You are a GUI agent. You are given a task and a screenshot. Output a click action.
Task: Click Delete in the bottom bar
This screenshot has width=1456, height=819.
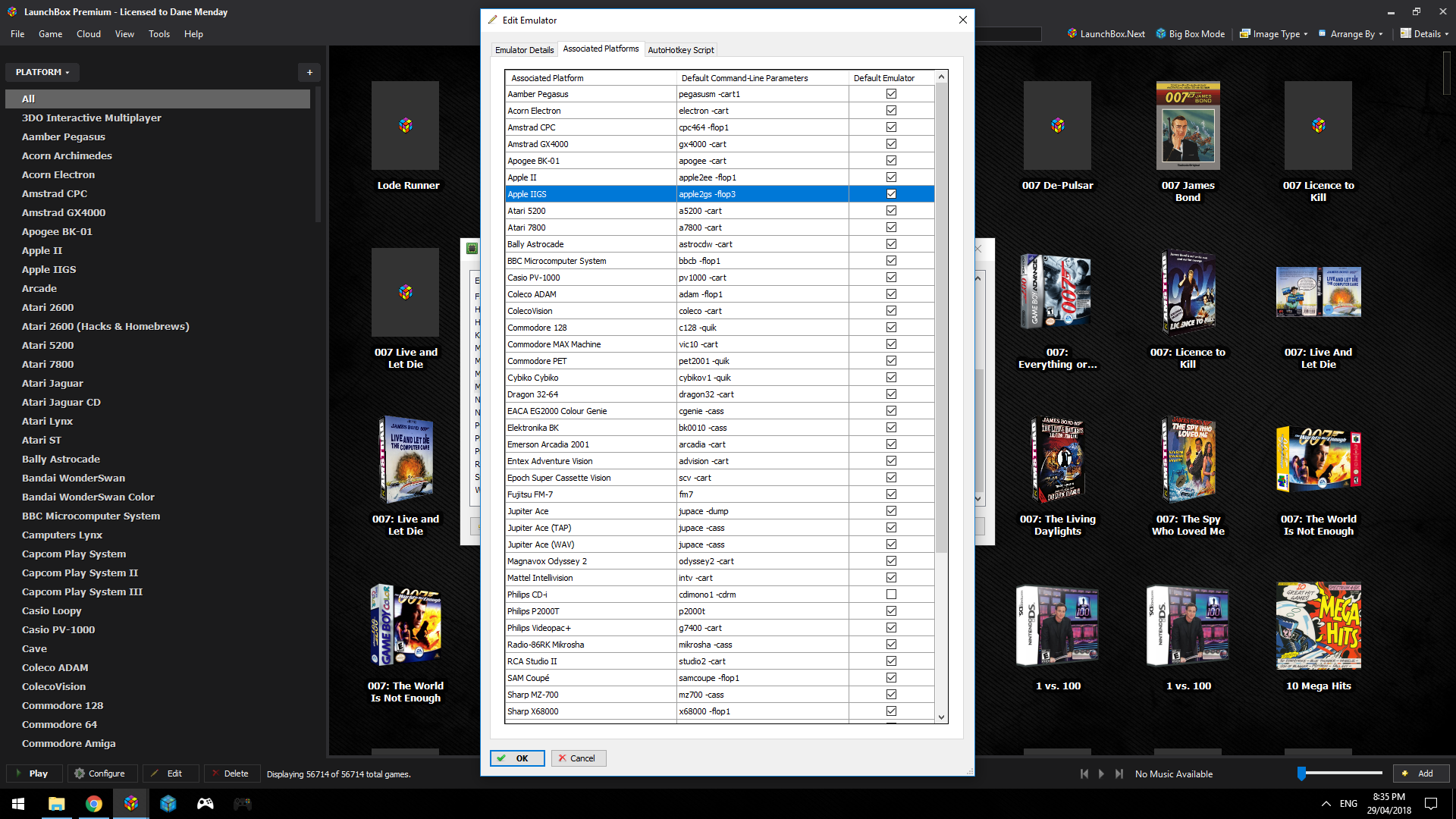pos(231,773)
